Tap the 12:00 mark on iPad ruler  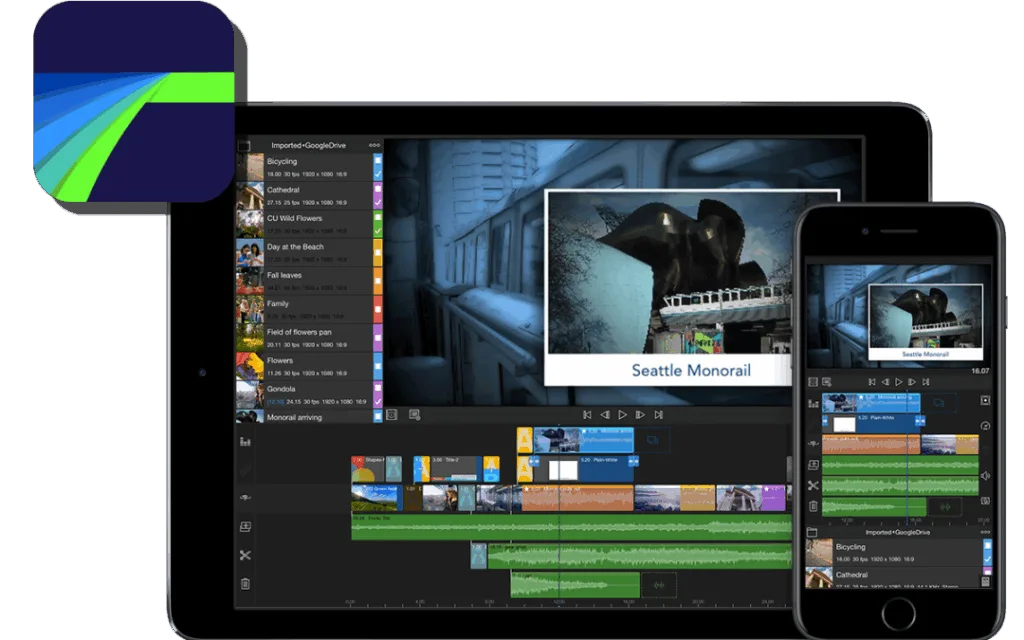(559, 601)
